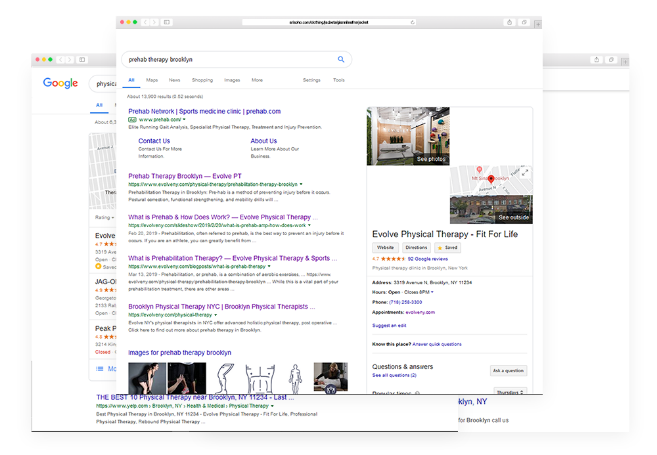
Task: Click the search magnifier icon in front window
Action: (341, 59)
